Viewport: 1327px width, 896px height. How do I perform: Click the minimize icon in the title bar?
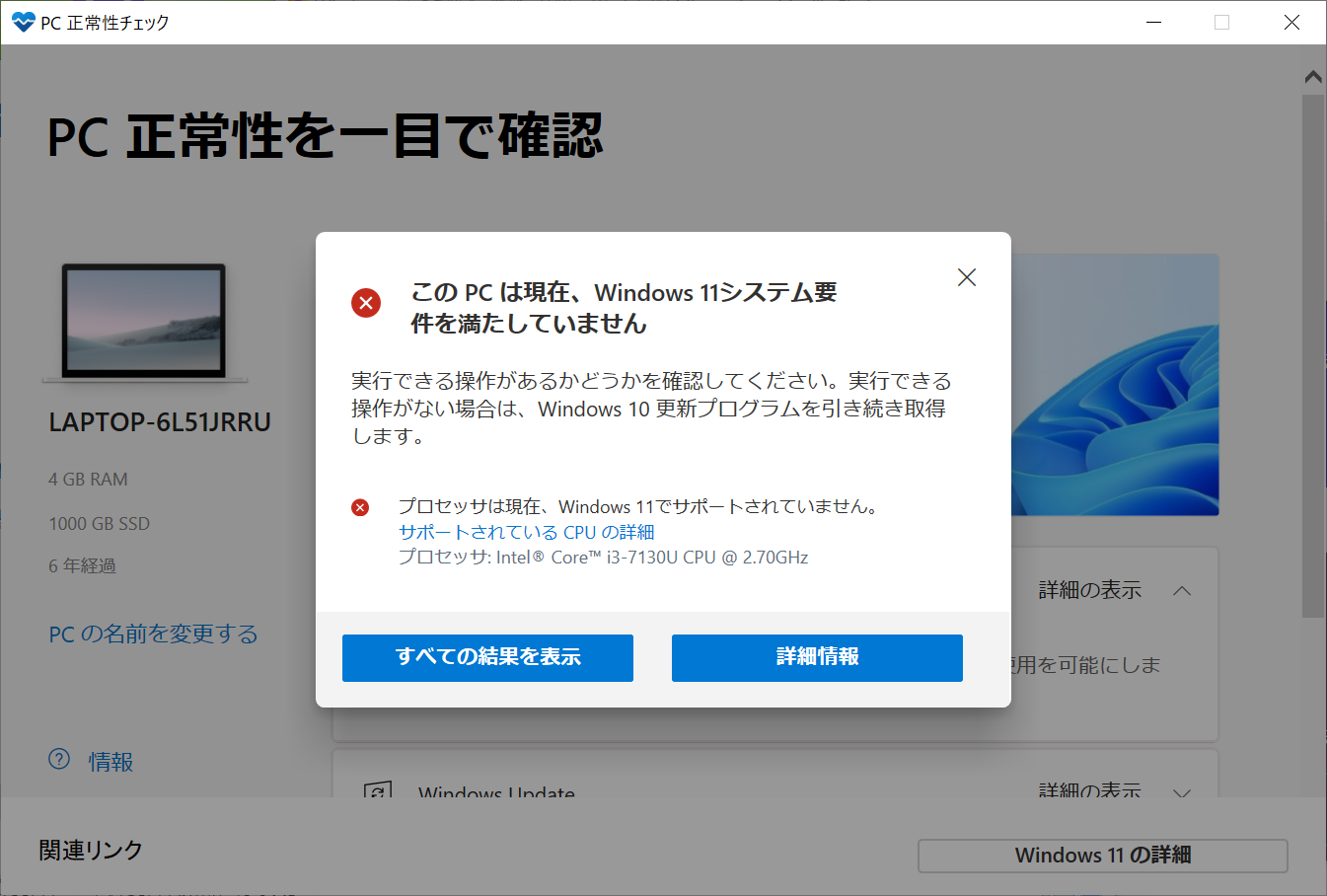1153,21
